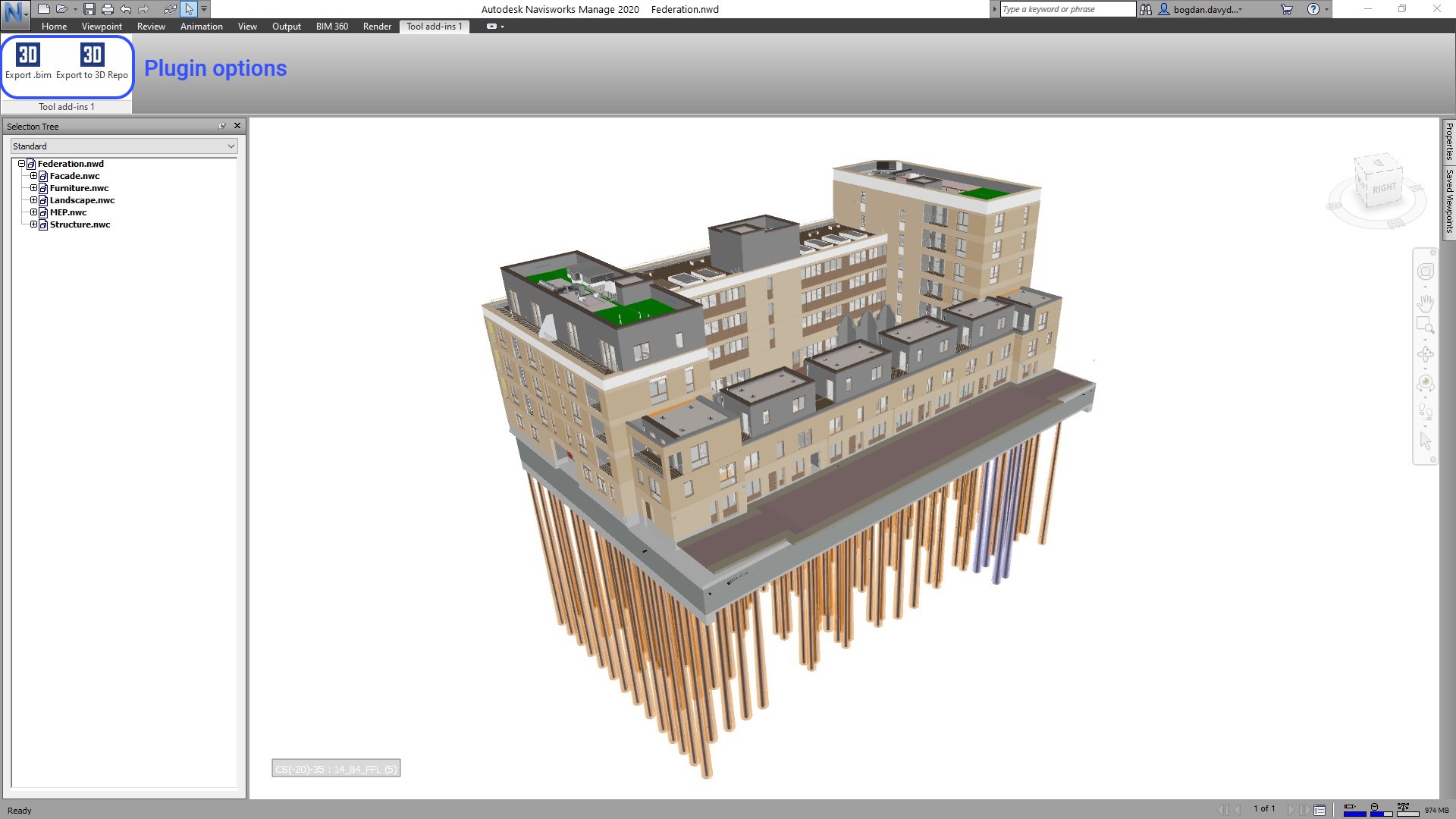Click the keyword search input field
Screen dimensions: 1456x819
click(x=1067, y=9)
